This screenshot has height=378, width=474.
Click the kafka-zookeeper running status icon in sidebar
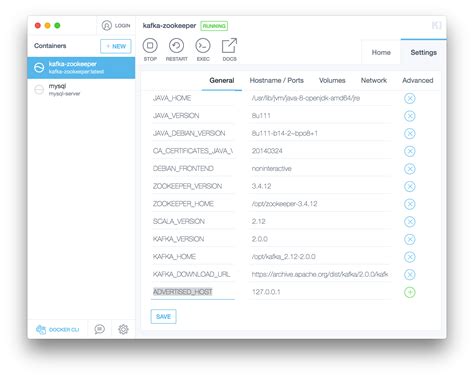39,67
